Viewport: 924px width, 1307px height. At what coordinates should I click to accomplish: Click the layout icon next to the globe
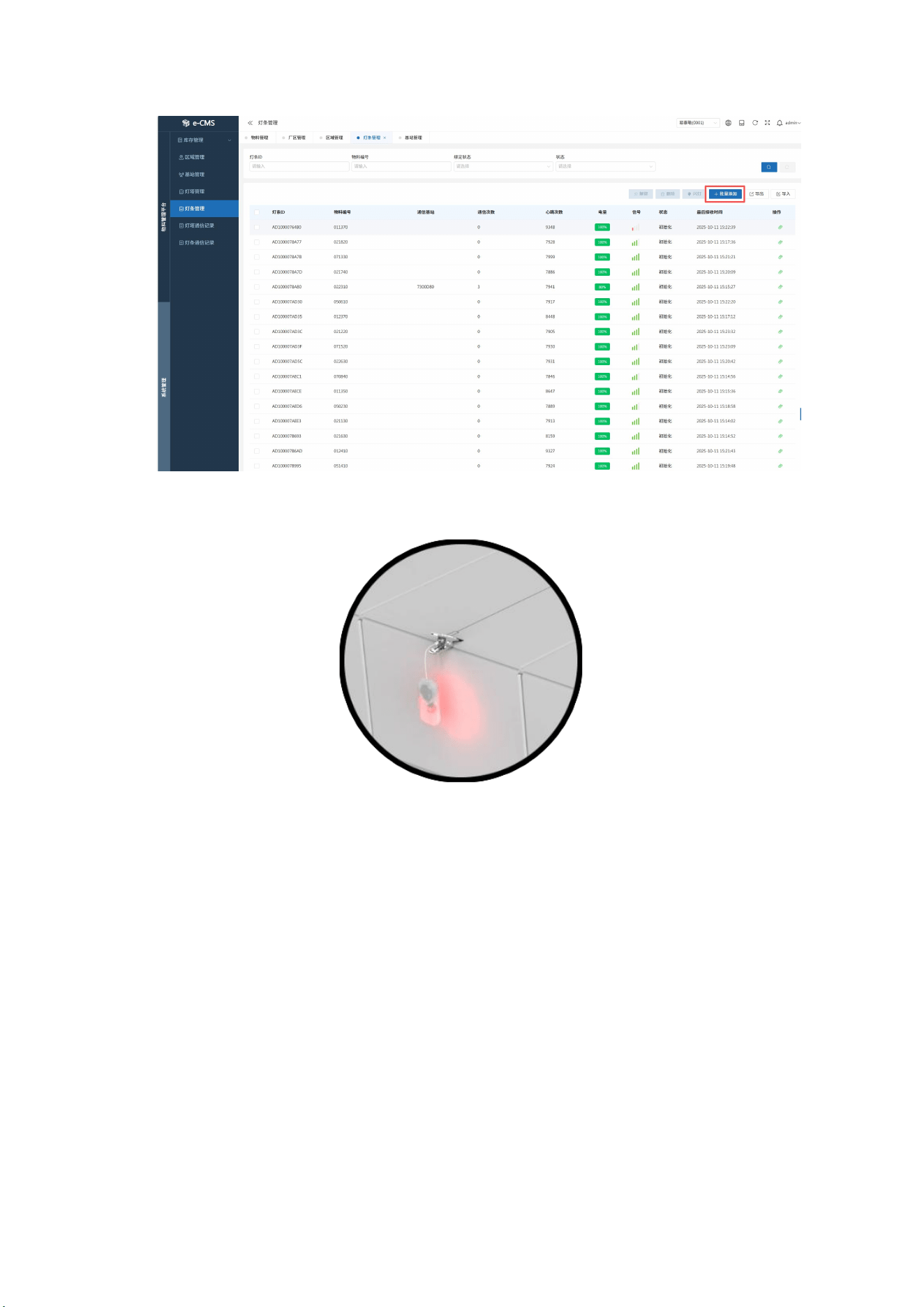741,123
